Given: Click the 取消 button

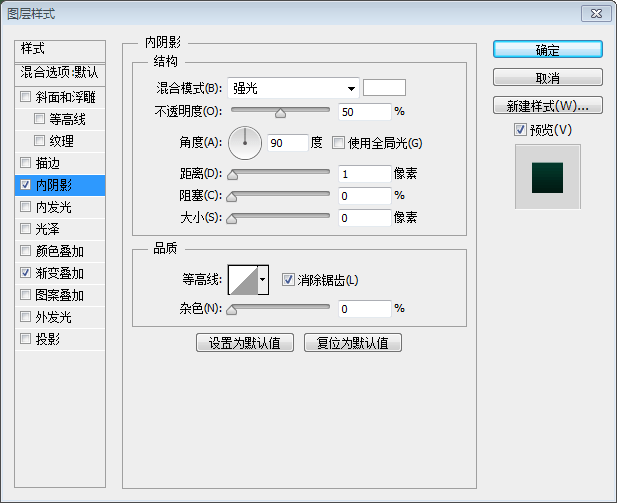Looking at the screenshot, I should click(x=547, y=78).
